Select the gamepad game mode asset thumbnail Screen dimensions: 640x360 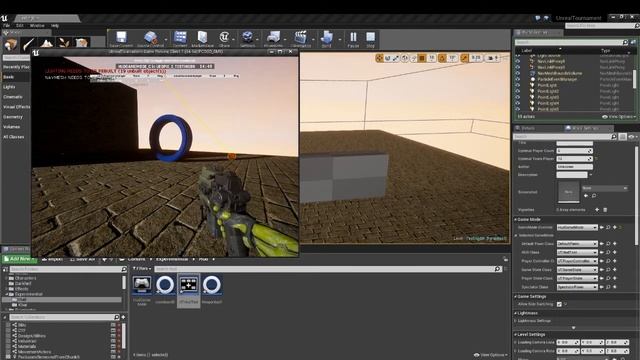[x=142, y=285]
